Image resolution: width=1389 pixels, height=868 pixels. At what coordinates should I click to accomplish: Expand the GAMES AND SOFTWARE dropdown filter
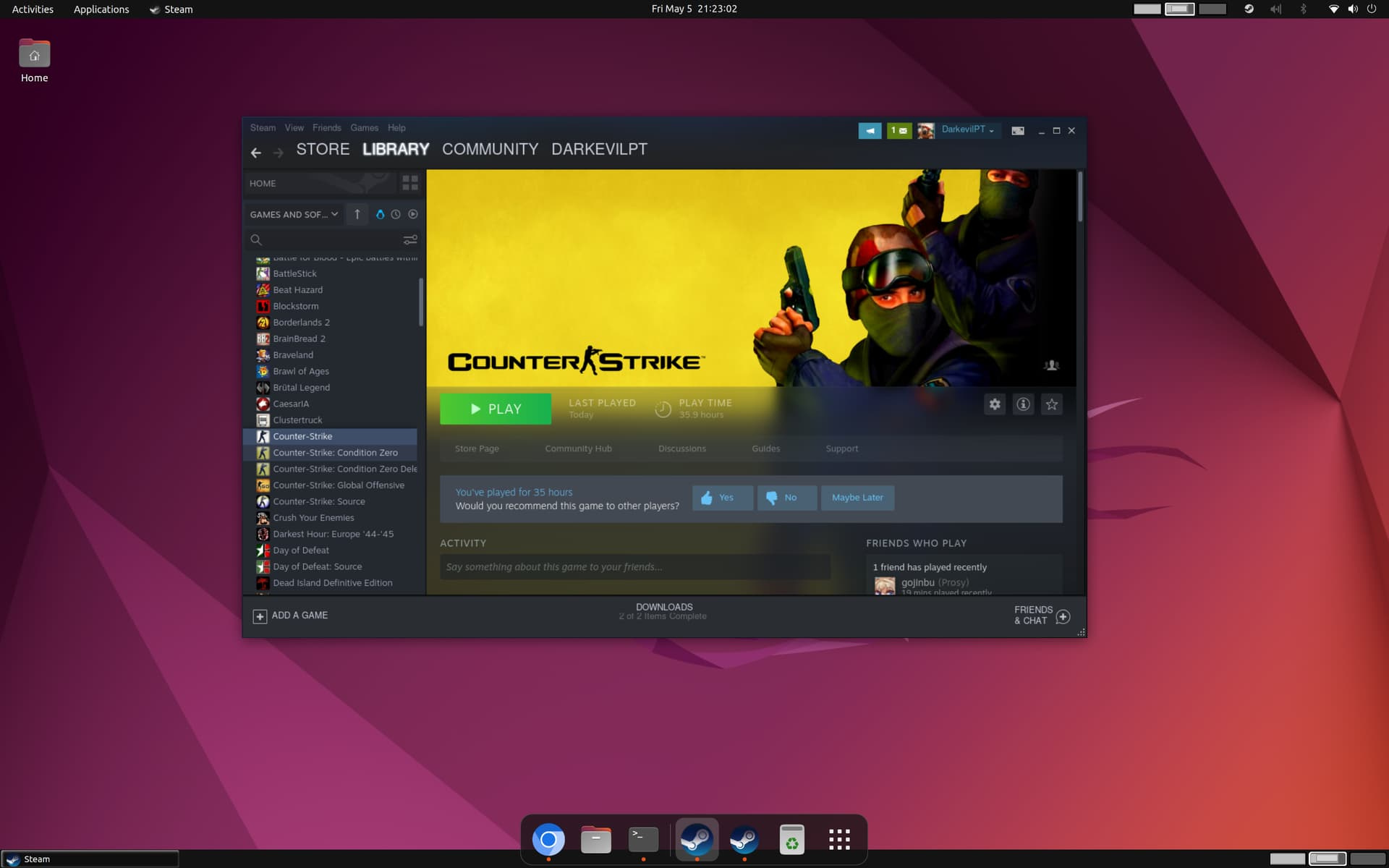(x=293, y=214)
